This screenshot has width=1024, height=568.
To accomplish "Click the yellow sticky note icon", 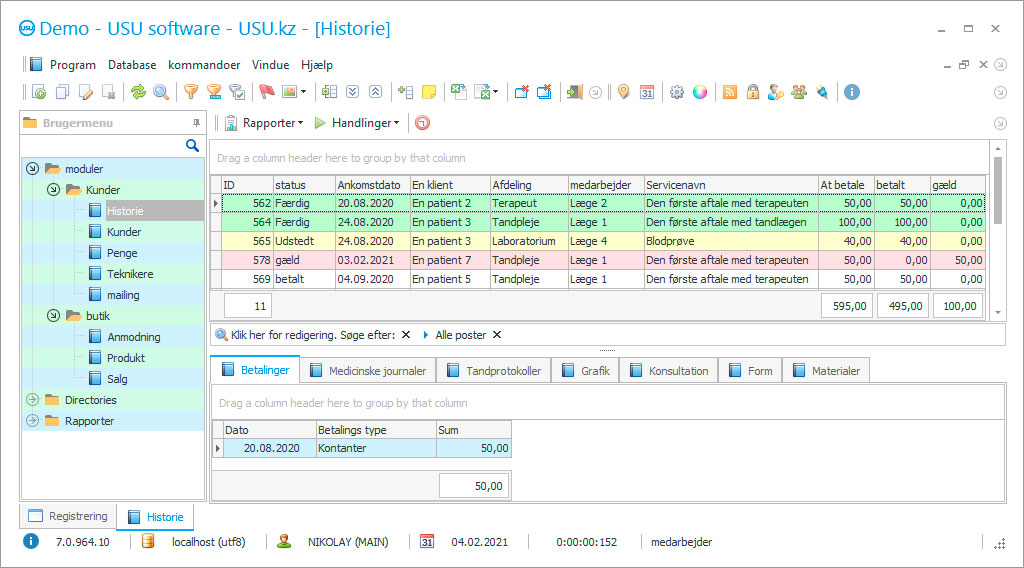I will [429, 92].
